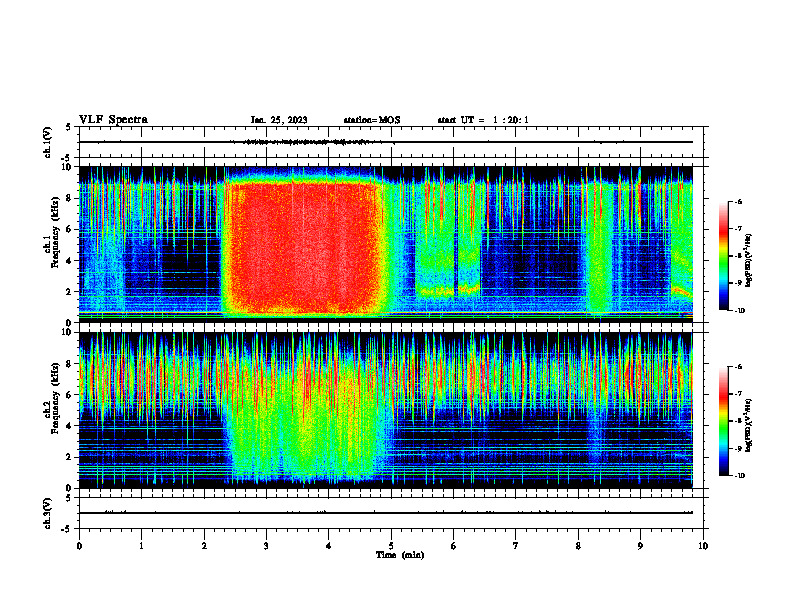Click the "start UT = 1 : 20: 1" text
The width and height of the screenshot is (792, 612).
(x=483, y=120)
